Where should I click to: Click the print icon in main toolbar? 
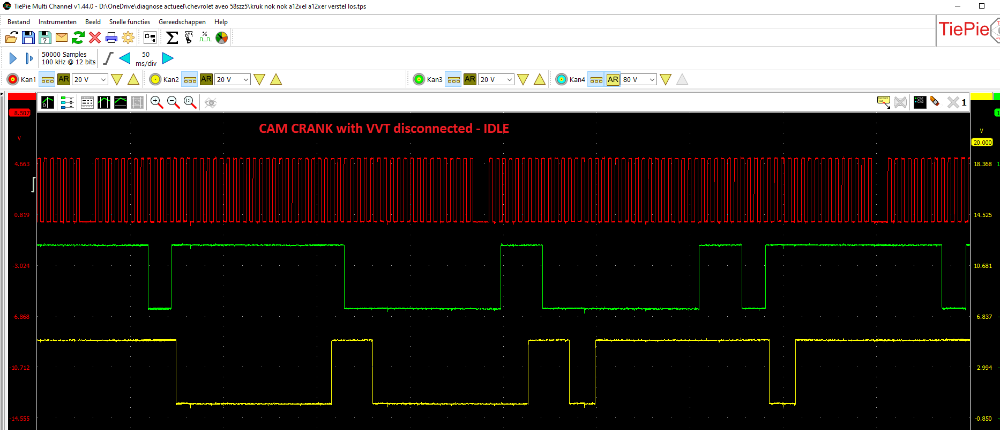click(112, 38)
